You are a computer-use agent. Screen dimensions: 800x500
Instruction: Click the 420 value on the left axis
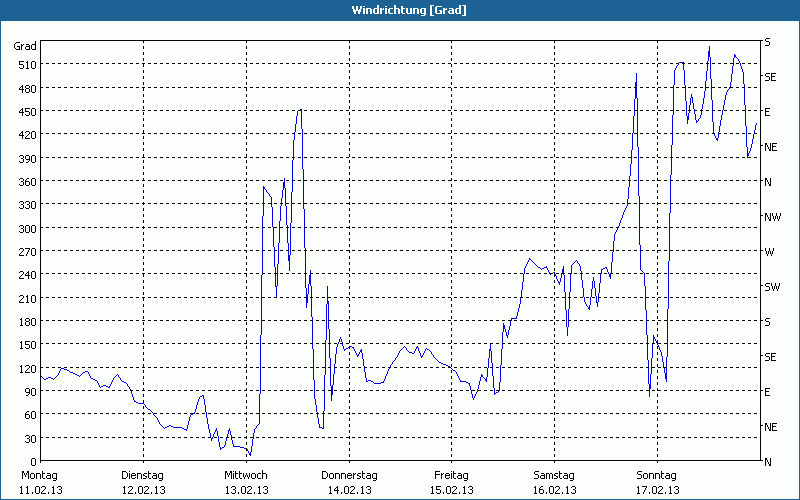pyautogui.click(x=28, y=135)
